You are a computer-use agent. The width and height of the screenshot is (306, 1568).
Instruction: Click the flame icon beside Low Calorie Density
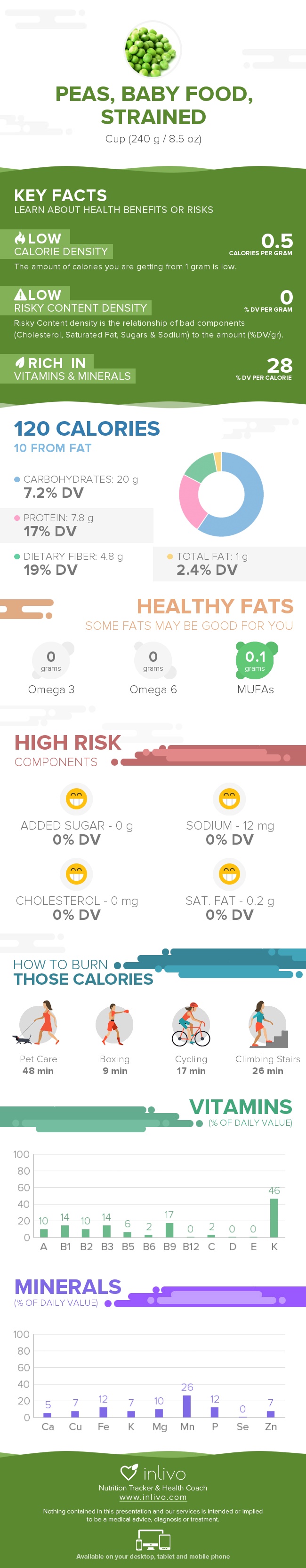point(20,238)
